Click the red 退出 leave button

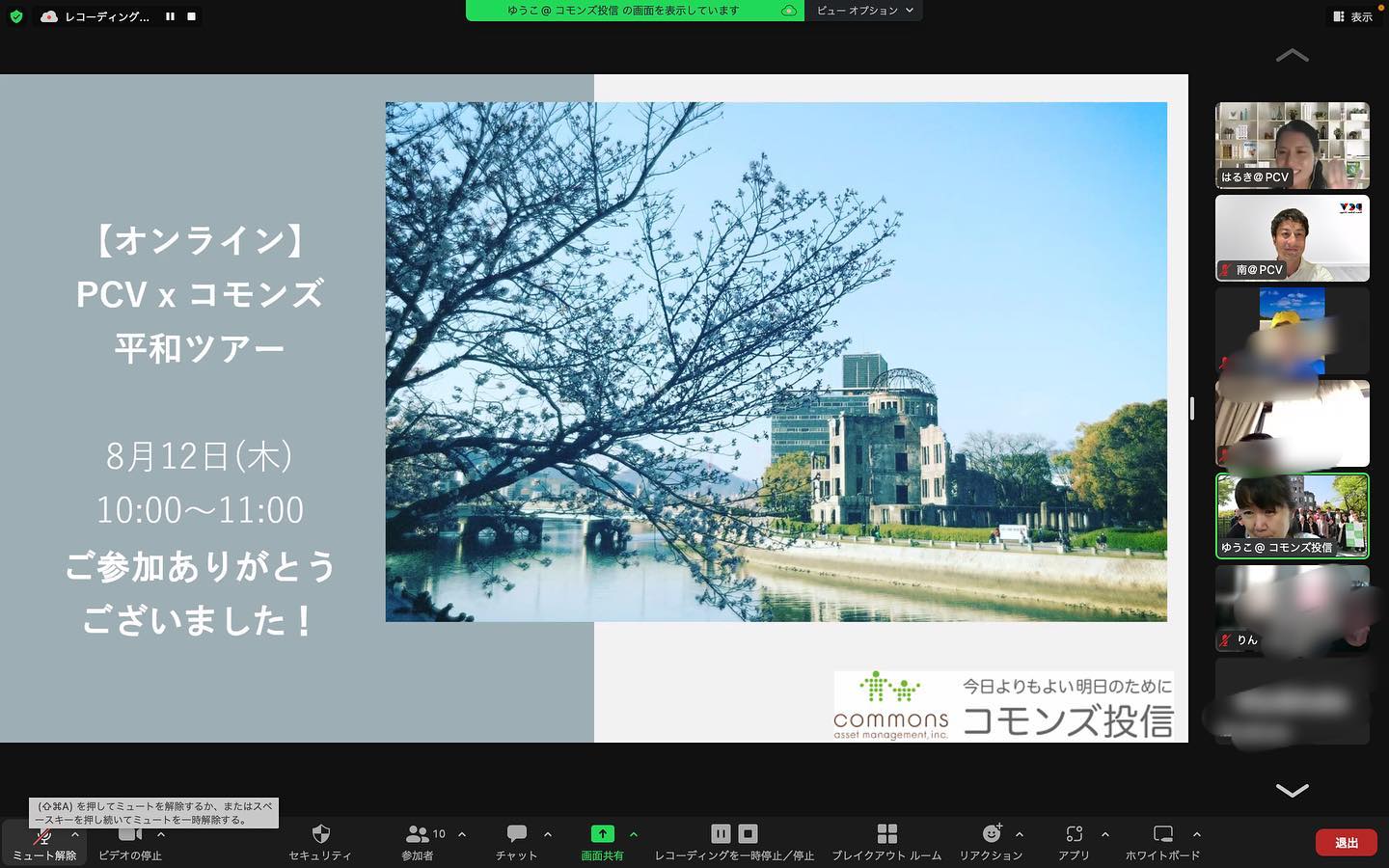tap(1346, 843)
